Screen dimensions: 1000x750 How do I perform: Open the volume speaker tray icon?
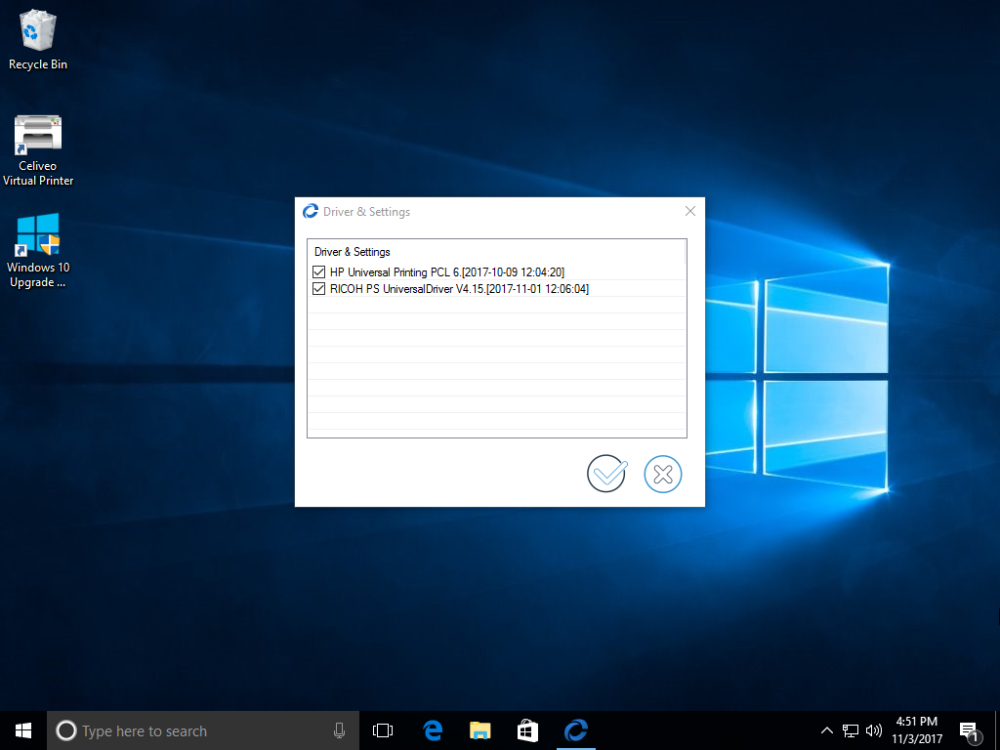(x=874, y=731)
